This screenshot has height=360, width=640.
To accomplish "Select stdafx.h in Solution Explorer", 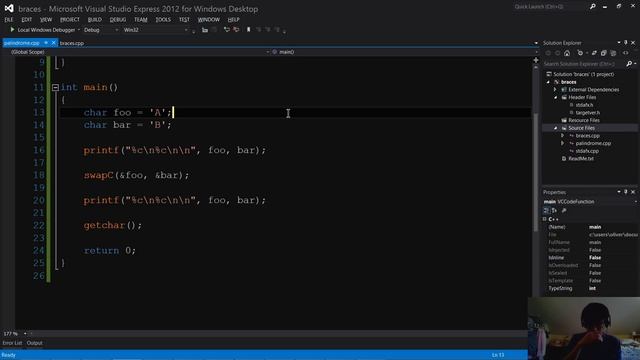I will coord(584,105).
